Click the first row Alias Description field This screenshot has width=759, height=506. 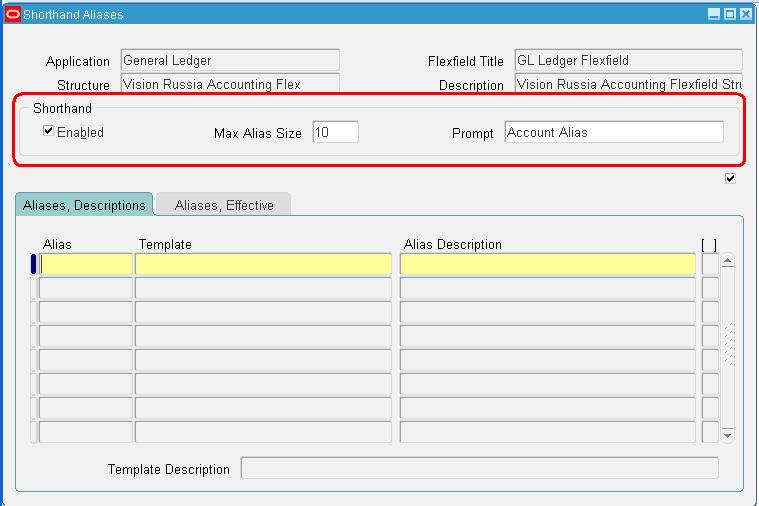[x=548, y=264]
